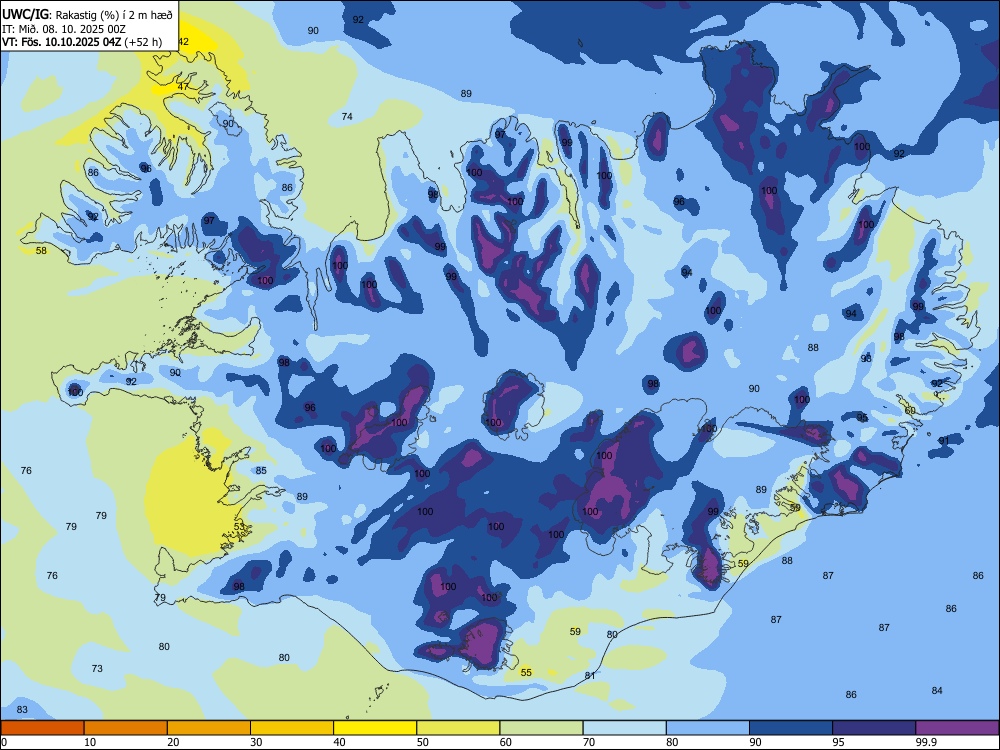Click the map value '74'

coord(347,117)
